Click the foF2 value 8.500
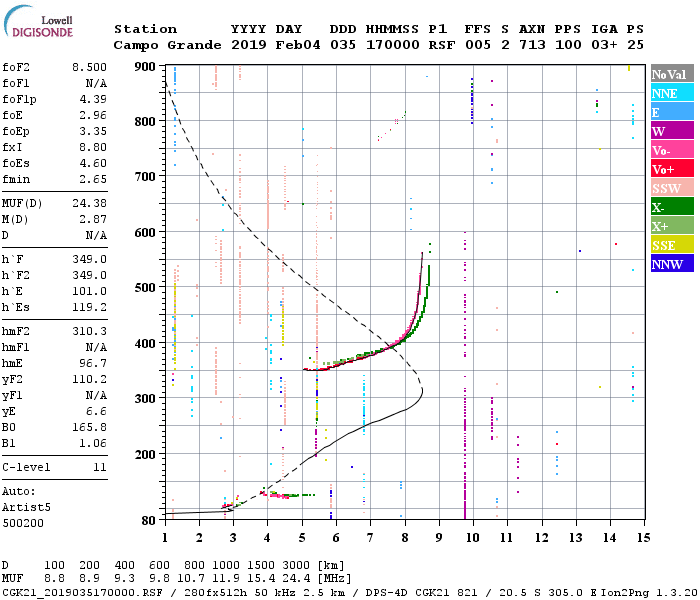The width and height of the screenshot is (700, 600). click(x=89, y=67)
